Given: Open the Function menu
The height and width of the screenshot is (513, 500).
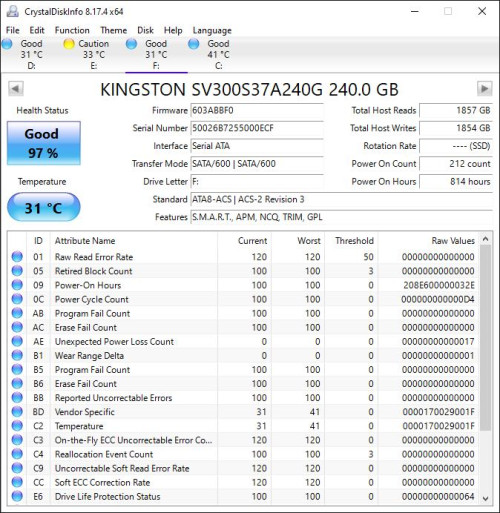Looking at the screenshot, I should 72,30.
